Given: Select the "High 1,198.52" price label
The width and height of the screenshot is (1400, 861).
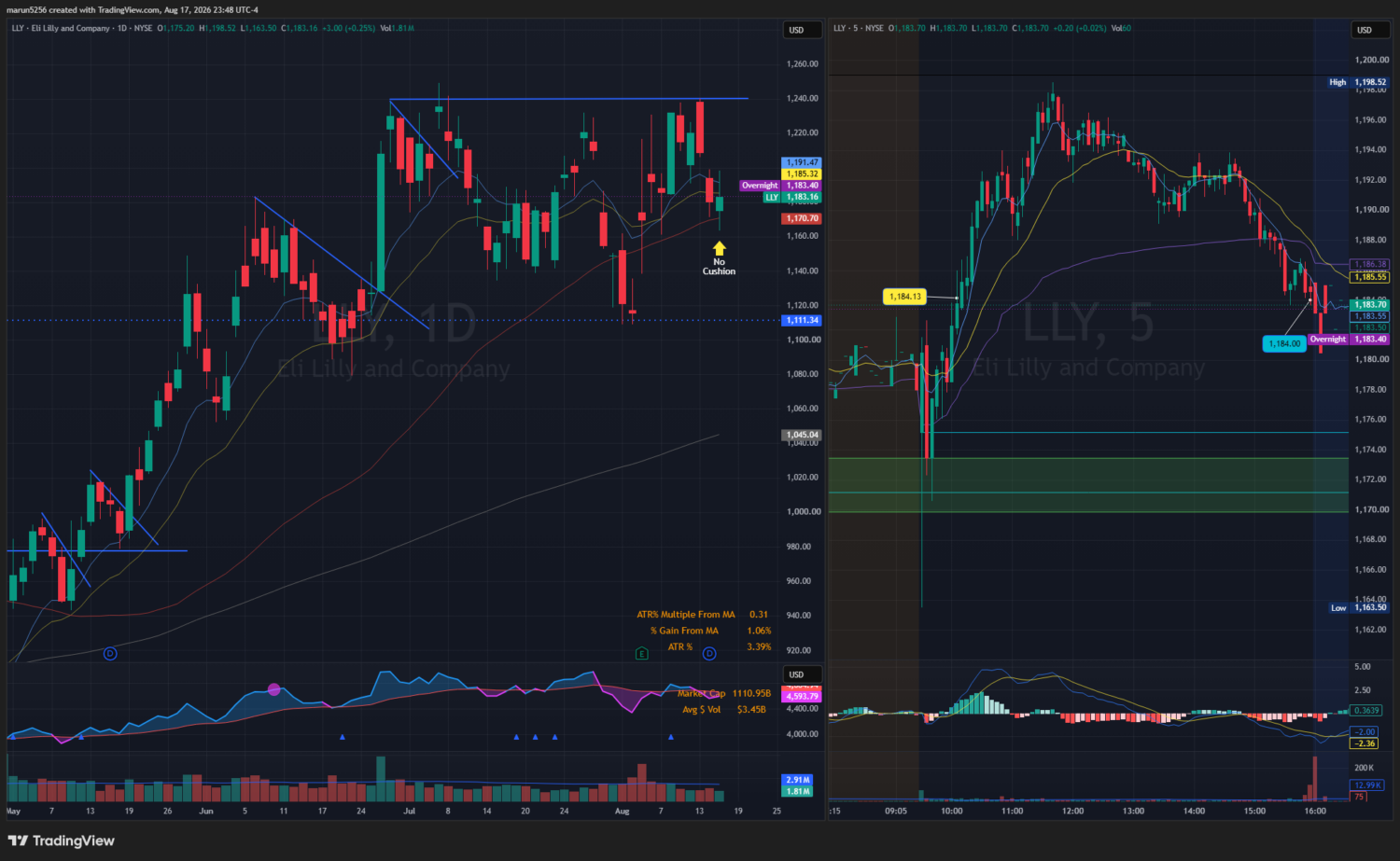Looking at the screenshot, I should pyautogui.click(x=1358, y=82).
